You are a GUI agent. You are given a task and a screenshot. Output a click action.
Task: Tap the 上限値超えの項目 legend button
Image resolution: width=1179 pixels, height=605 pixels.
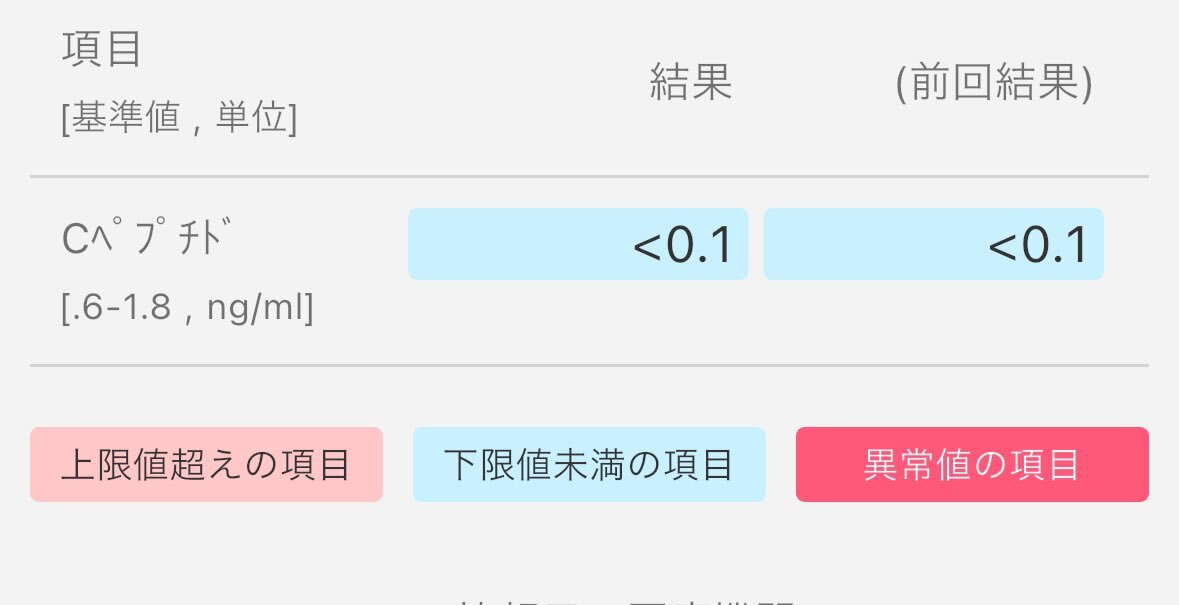pos(206,464)
